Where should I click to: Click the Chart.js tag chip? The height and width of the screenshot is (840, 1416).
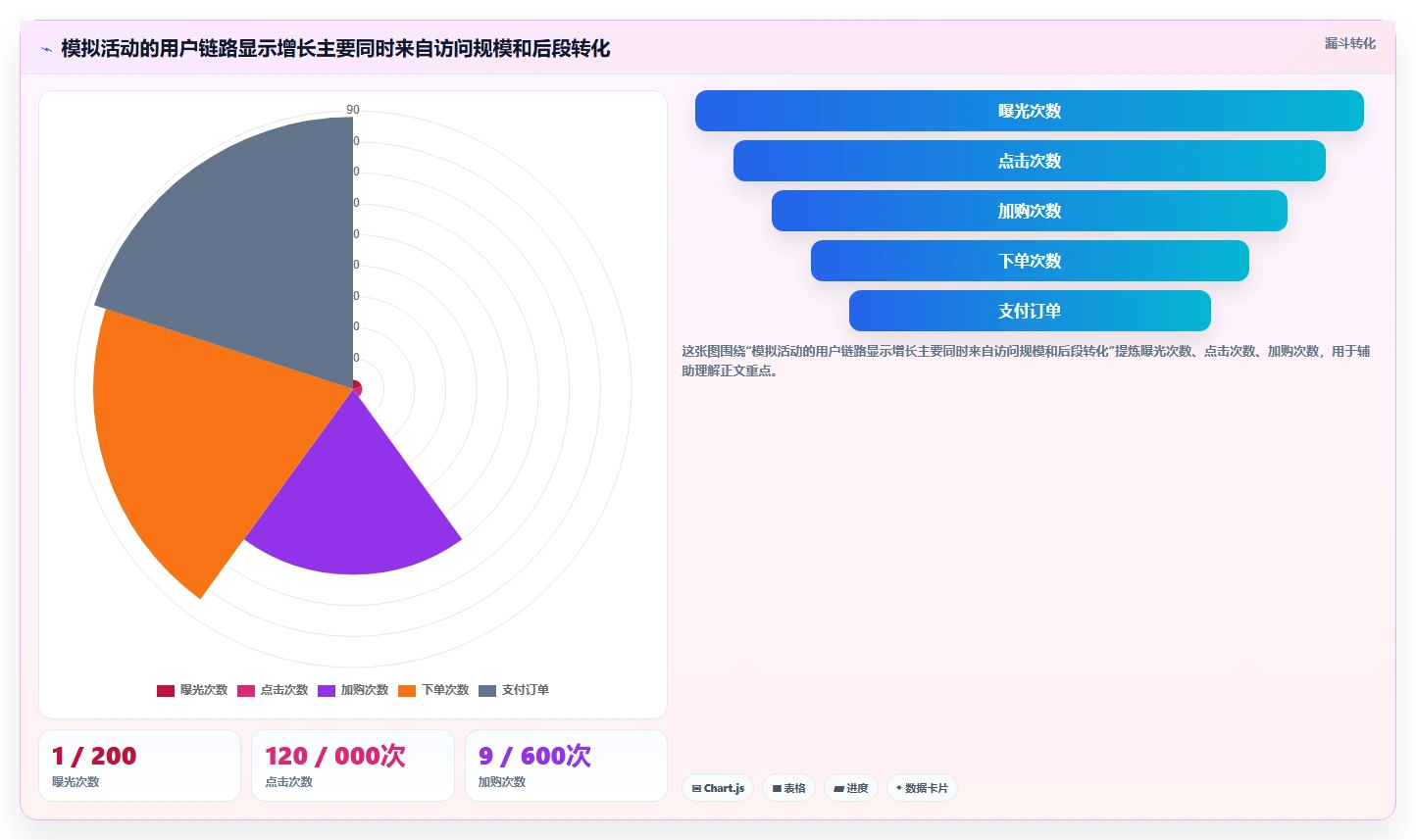point(718,788)
